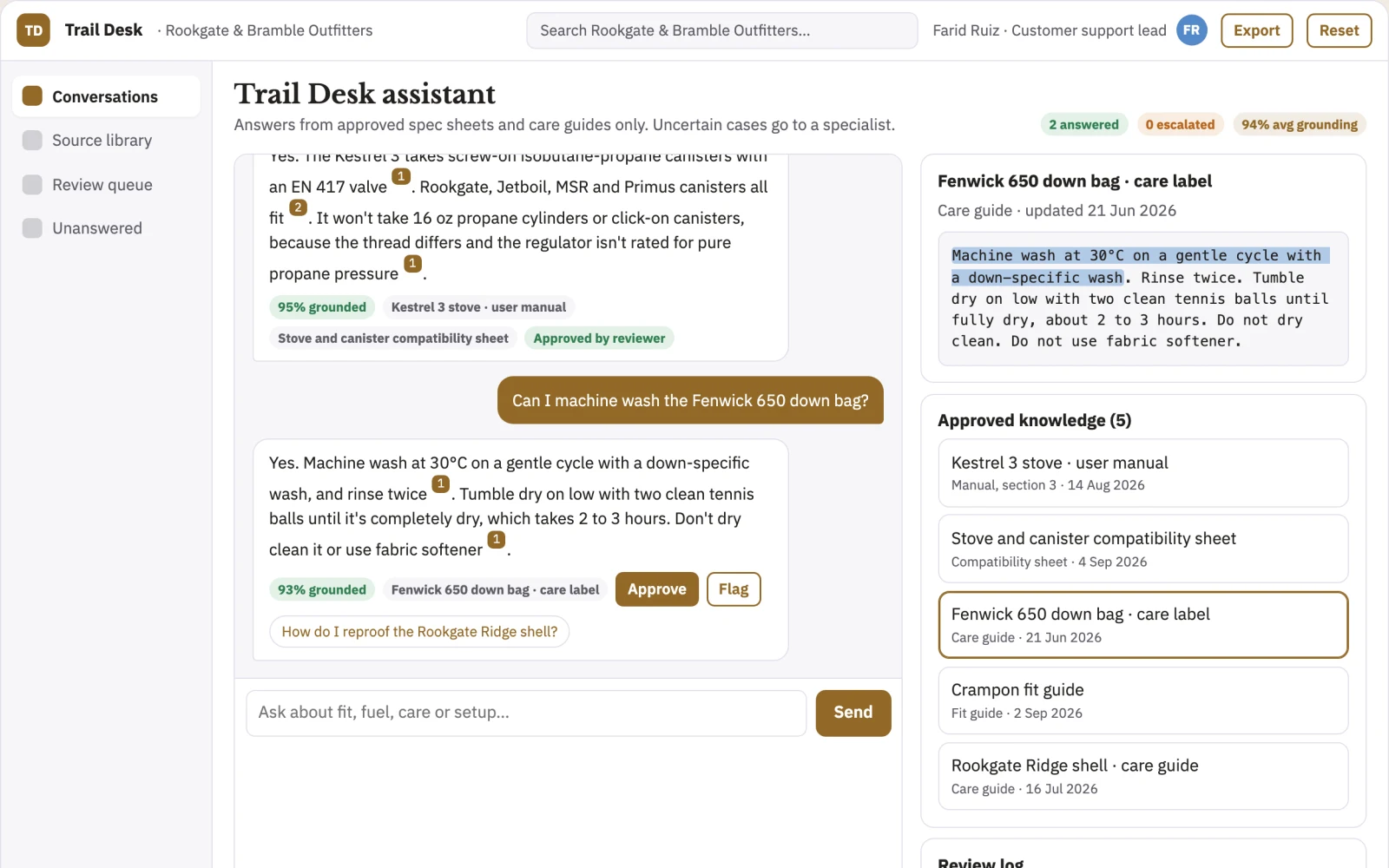Open the Conversations section

(106, 96)
